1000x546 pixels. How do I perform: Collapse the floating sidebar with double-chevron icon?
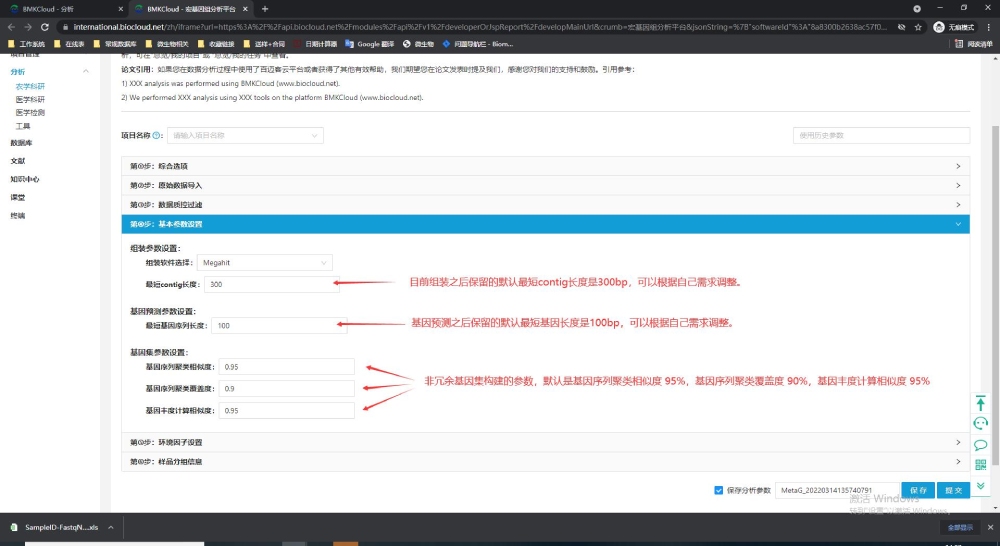(x=980, y=485)
